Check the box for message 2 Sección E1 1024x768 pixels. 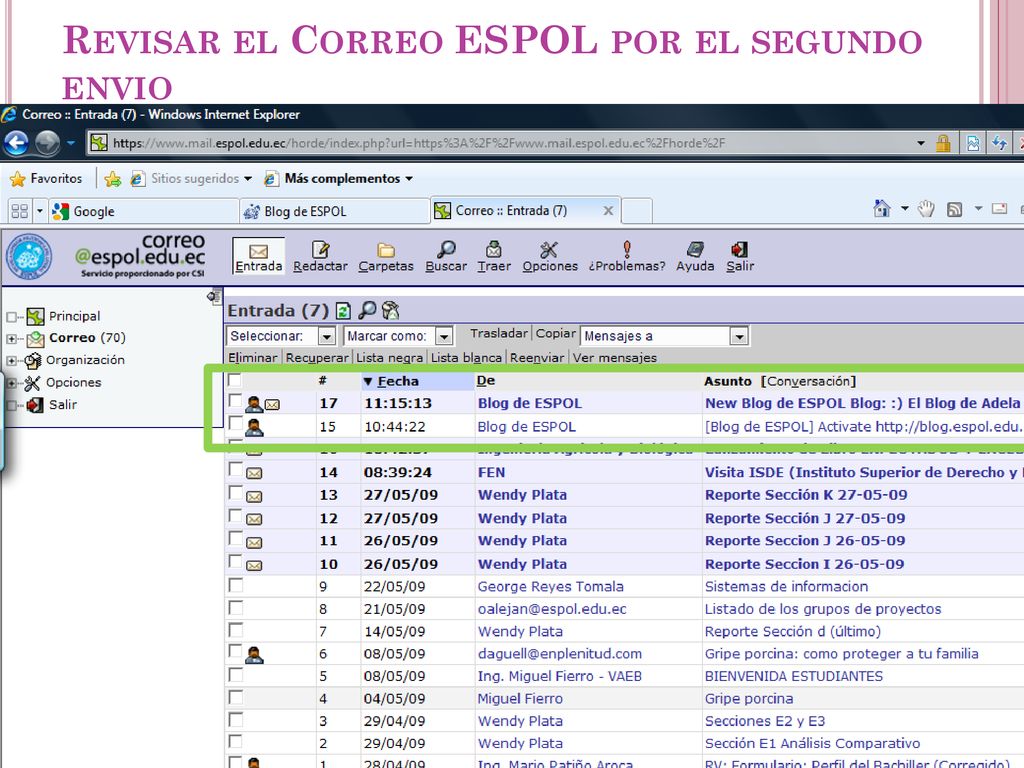point(236,741)
